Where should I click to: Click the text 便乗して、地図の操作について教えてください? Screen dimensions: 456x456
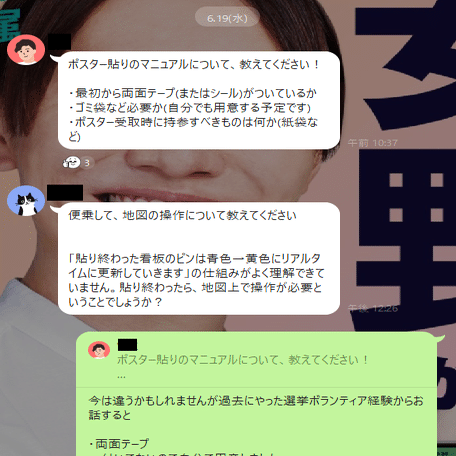pyautogui.click(x=182, y=215)
